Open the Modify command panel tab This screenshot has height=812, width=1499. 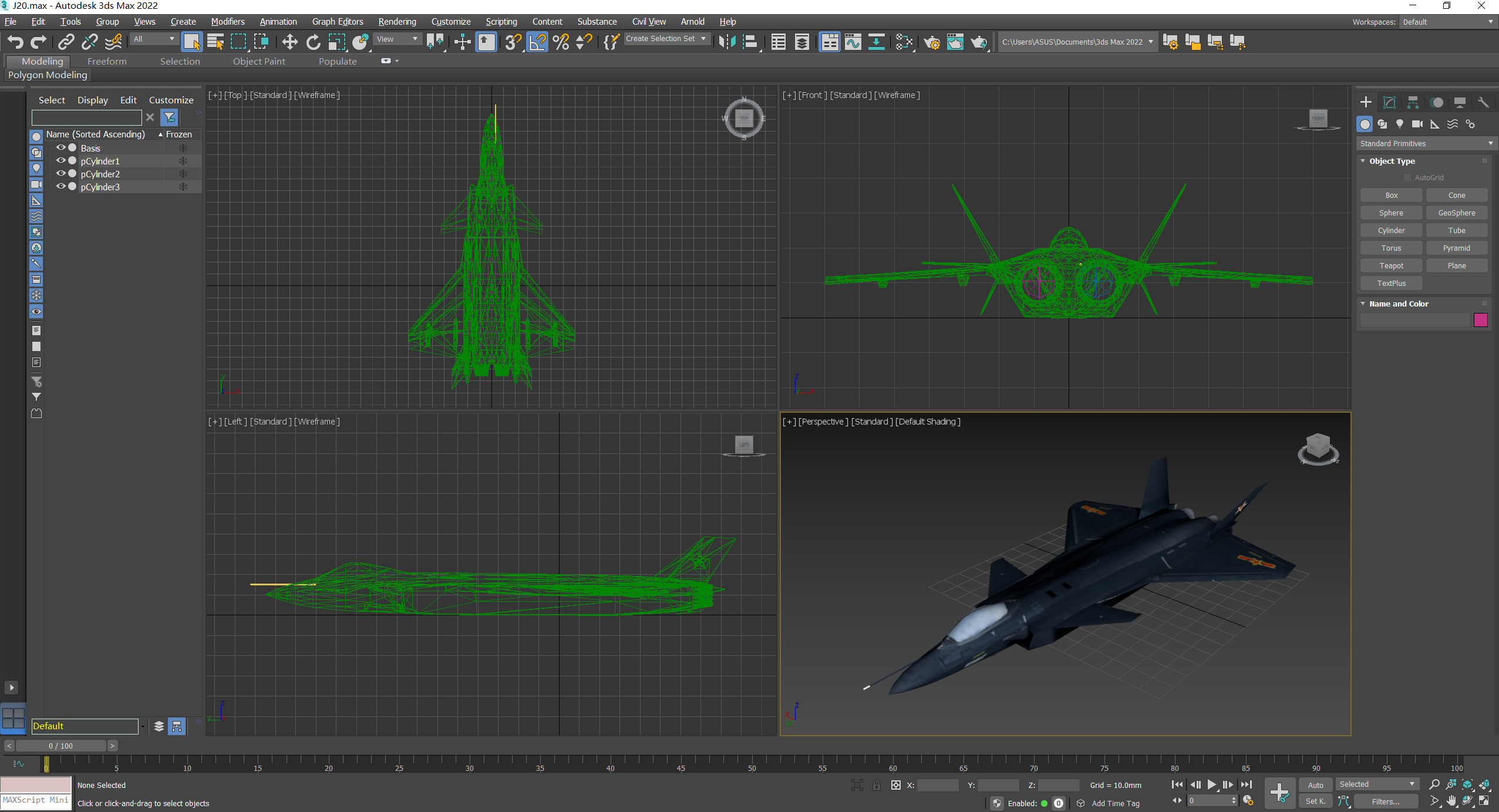pyautogui.click(x=1389, y=102)
